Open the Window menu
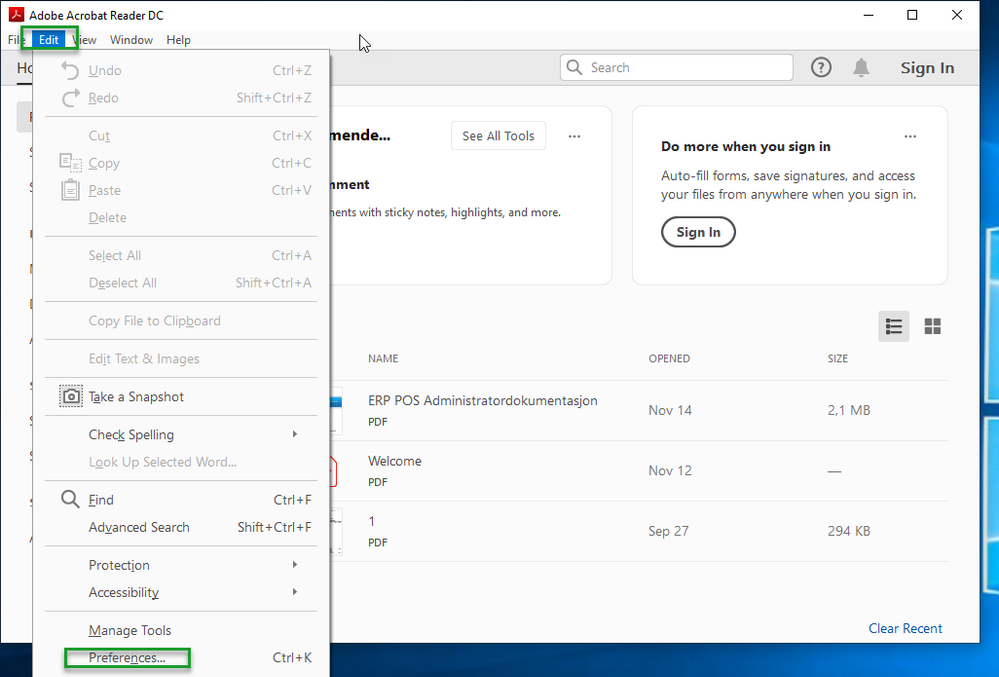Viewport: 999px width, 677px height. click(x=131, y=39)
